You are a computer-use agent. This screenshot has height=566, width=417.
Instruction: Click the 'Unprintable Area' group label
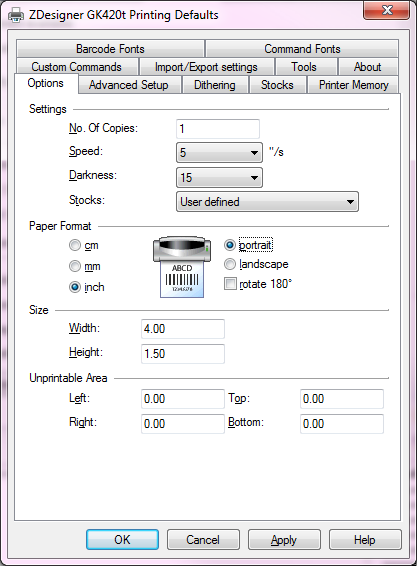(x=68, y=378)
